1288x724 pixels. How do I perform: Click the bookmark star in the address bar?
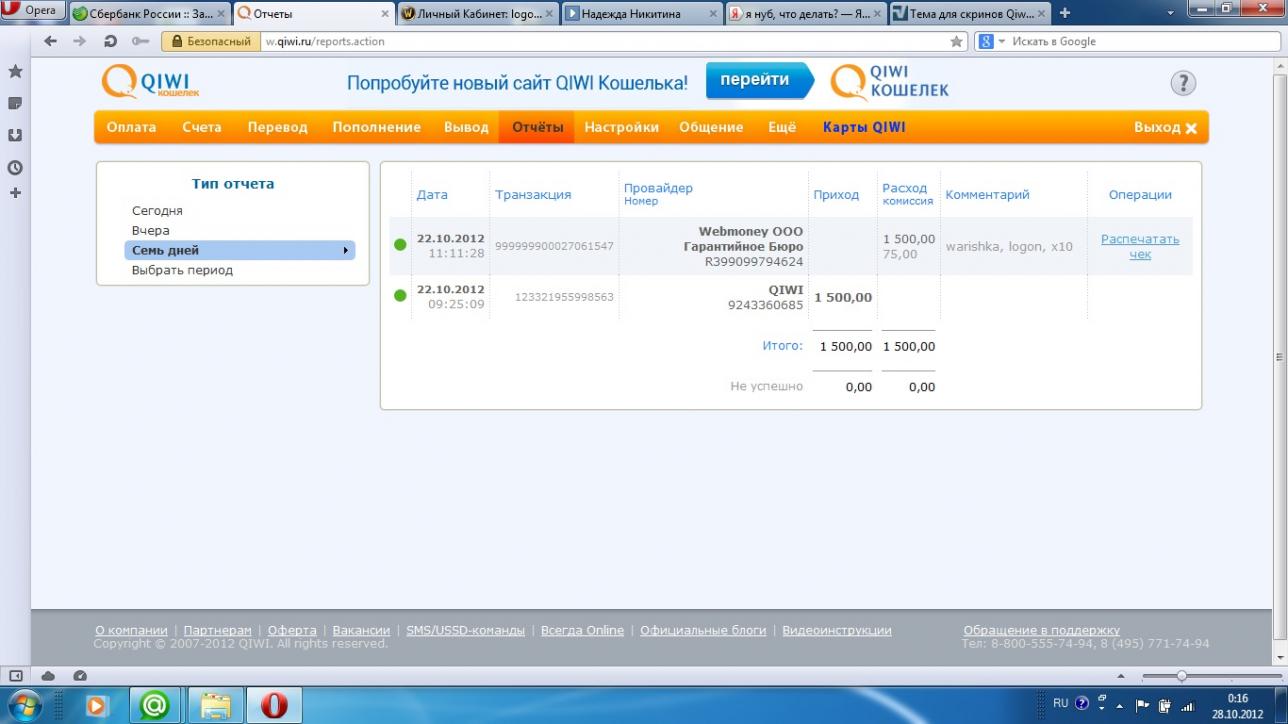(956, 42)
